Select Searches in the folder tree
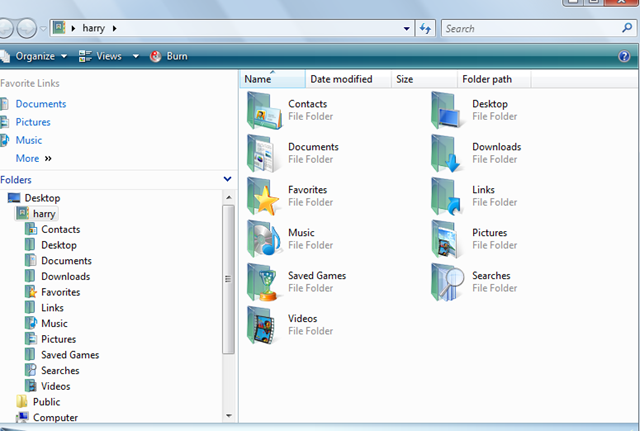This screenshot has height=431, width=640. point(60,370)
